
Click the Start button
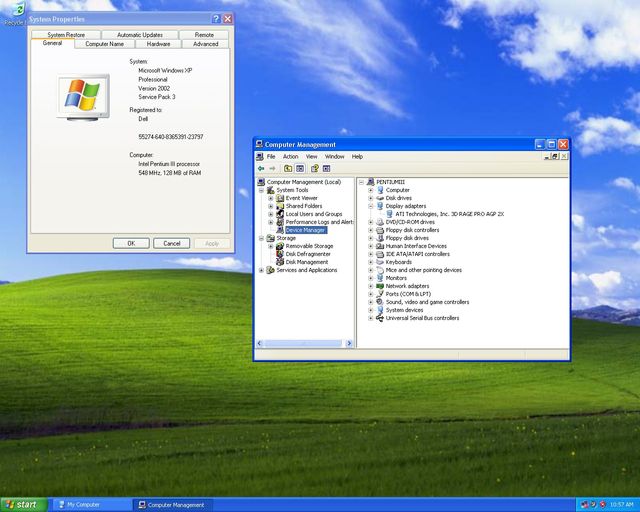(x=24, y=505)
